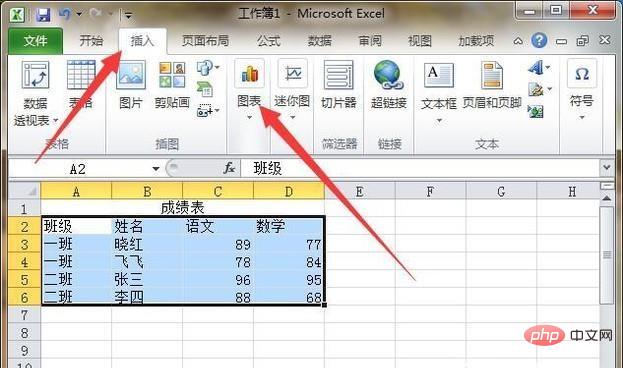Click the Select All corner button
Screen dimensions: 623x368
[25, 191]
